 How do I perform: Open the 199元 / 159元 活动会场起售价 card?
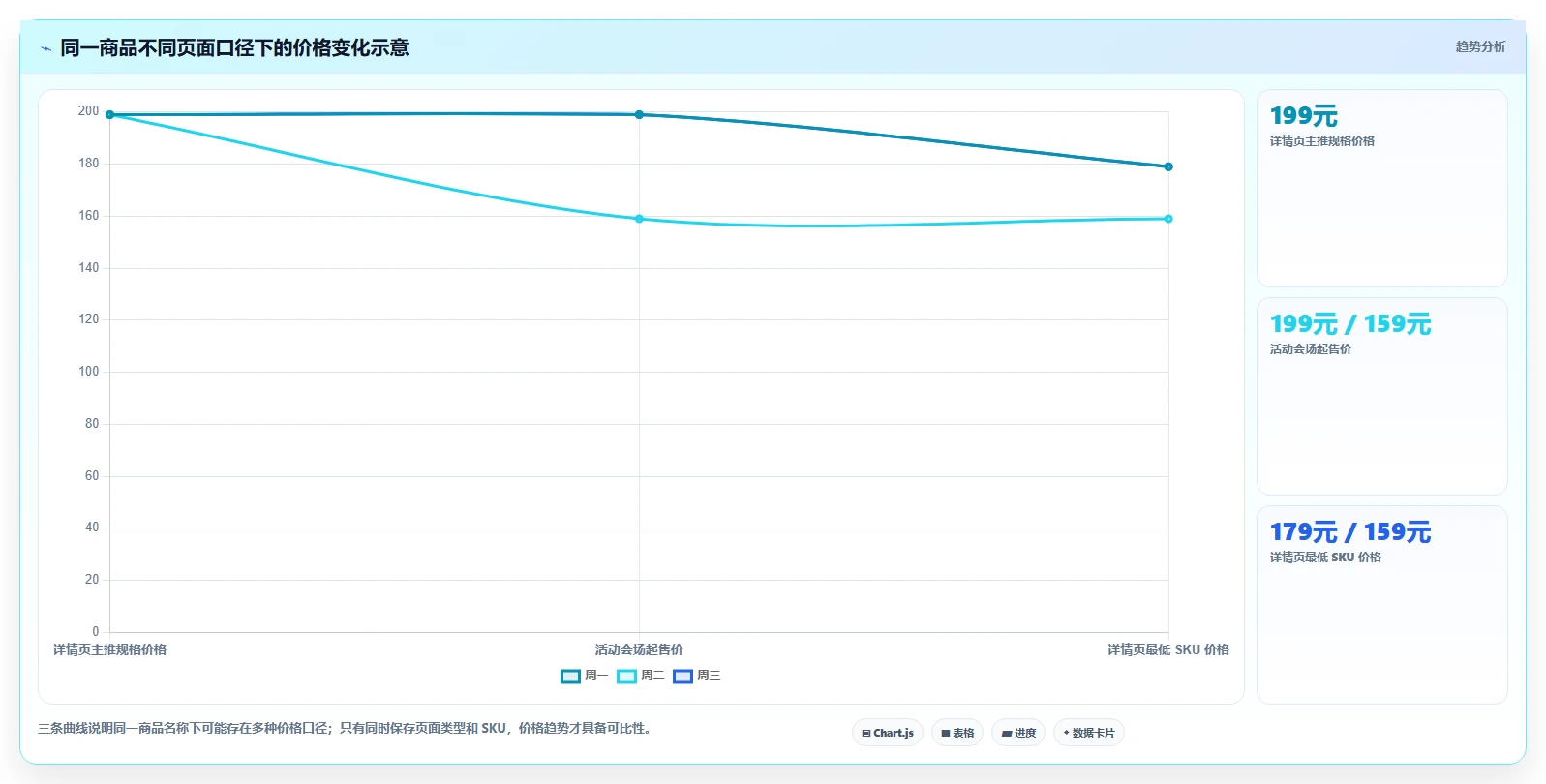click(1382, 397)
